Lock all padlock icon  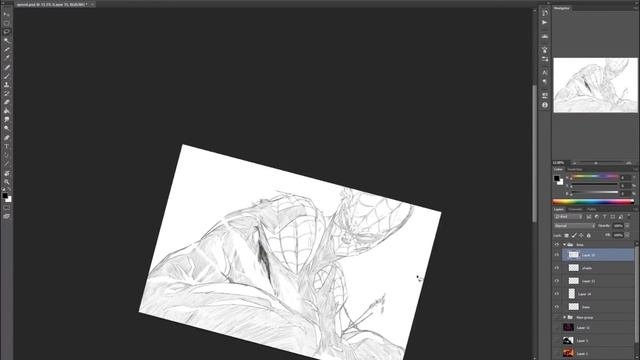[x=589, y=236]
